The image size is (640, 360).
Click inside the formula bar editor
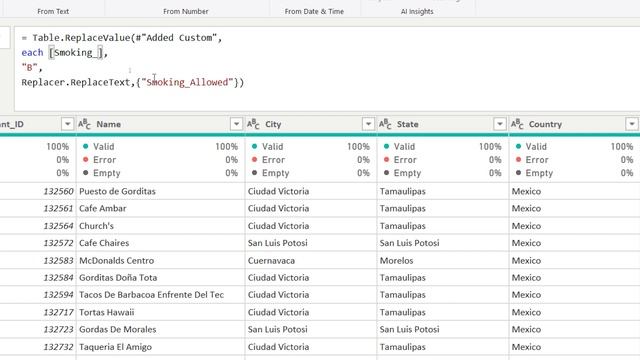tap(327, 69)
